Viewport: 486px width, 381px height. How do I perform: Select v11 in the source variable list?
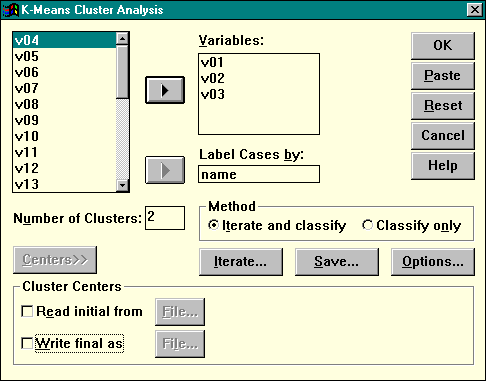pos(64,152)
